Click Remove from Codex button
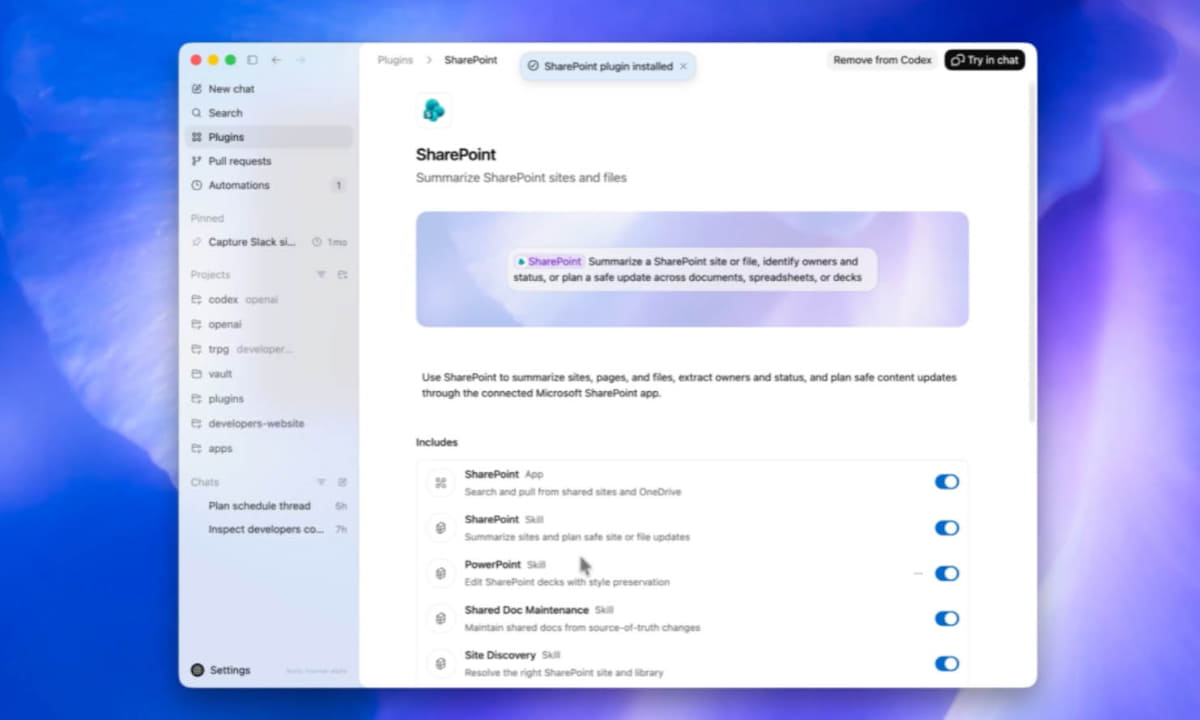The height and width of the screenshot is (720, 1200). (x=882, y=60)
